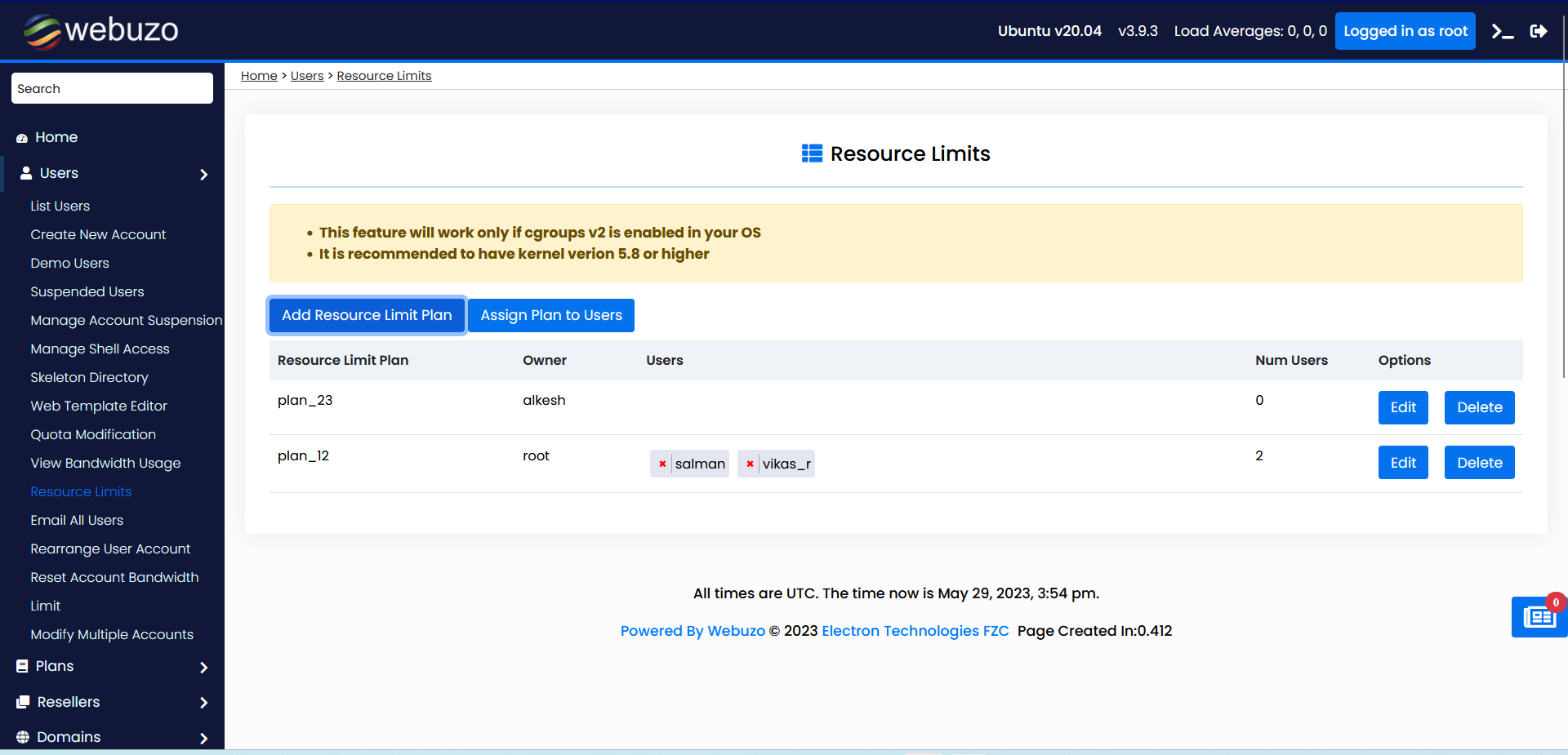Click the Domains globe icon in sidebar
The image size is (1568, 755).
[22, 737]
